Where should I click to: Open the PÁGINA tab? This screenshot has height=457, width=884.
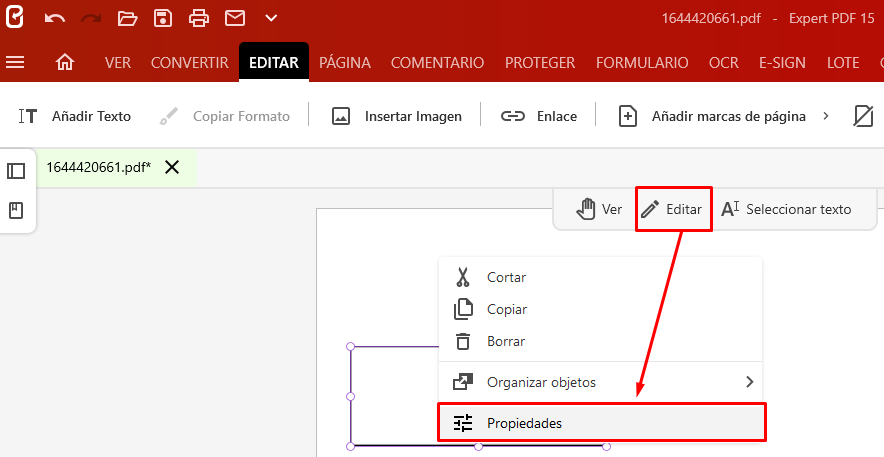point(345,63)
